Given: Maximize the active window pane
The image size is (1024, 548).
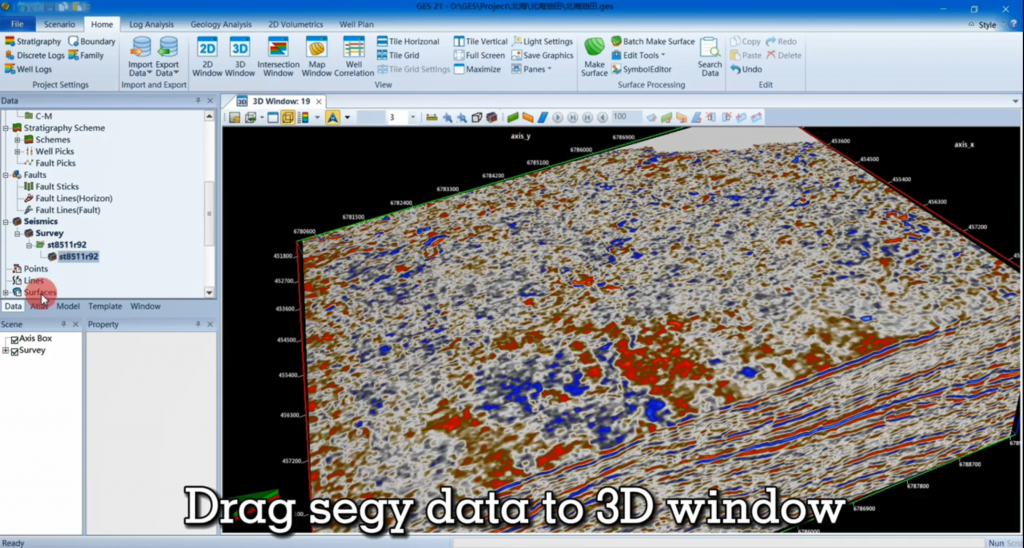Looking at the screenshot, I should pyautogui.click(x=477, y=69).
